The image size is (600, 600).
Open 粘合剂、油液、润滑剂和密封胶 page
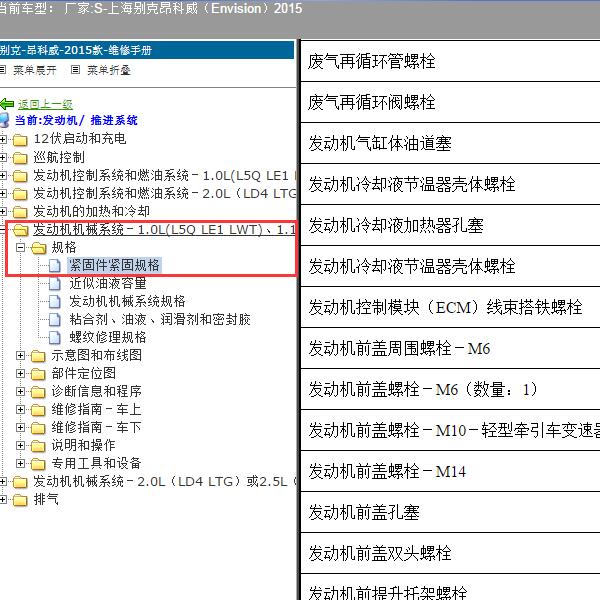pos(160,319)
